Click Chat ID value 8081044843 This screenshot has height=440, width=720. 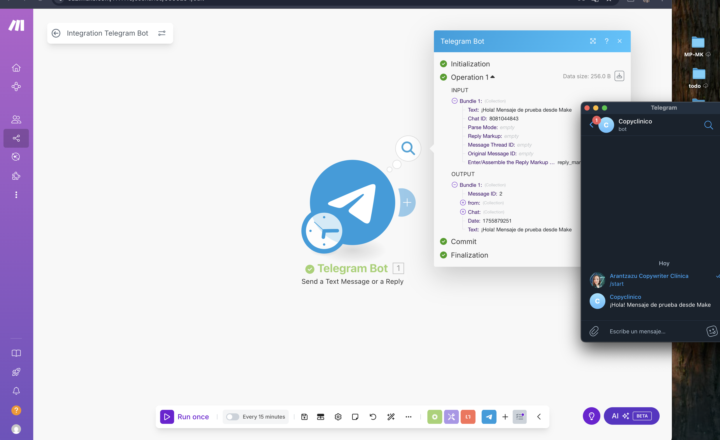[x=504, y=118]
